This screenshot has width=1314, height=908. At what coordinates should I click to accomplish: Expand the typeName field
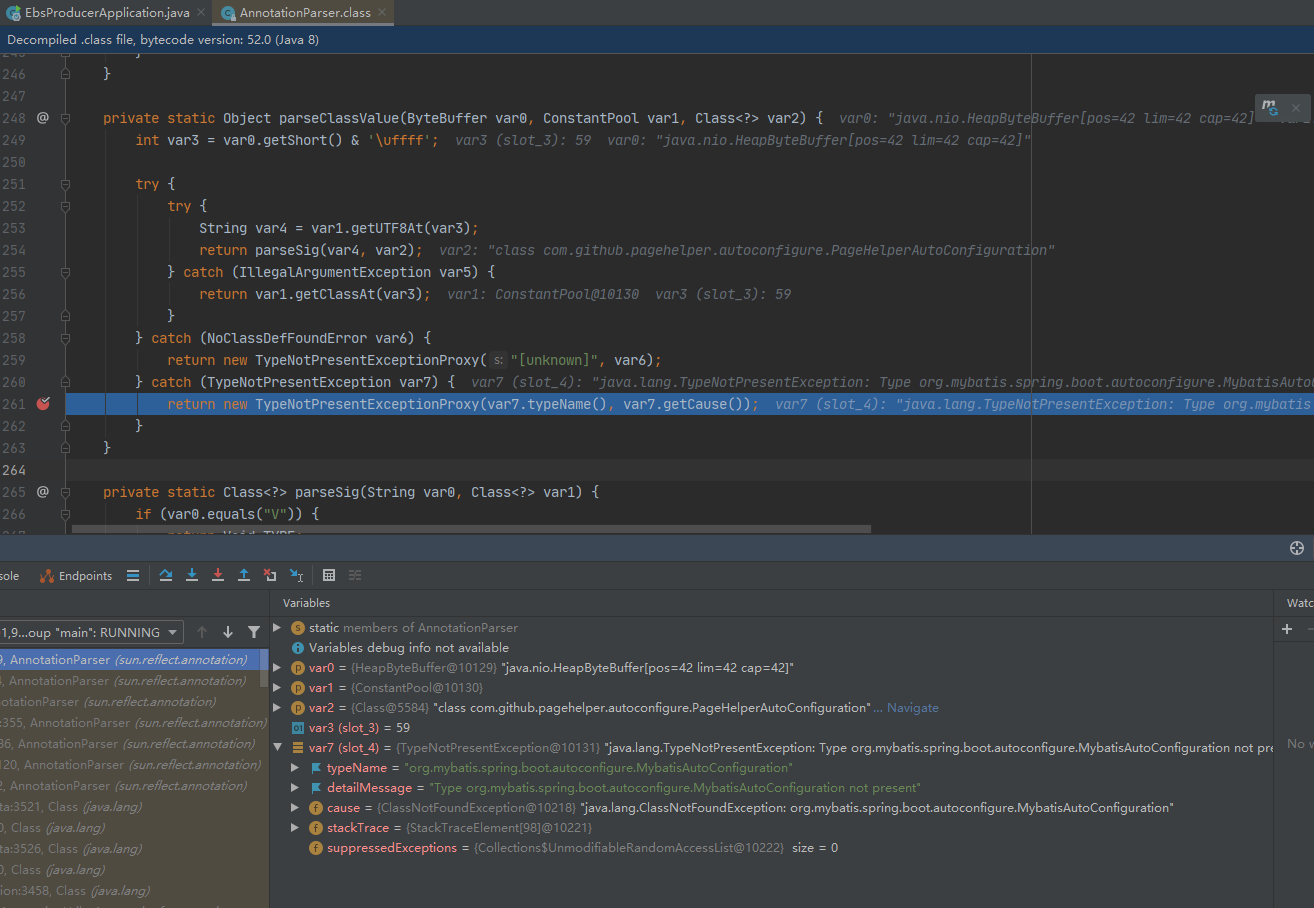pyautogui.click(x=295, y=768)
